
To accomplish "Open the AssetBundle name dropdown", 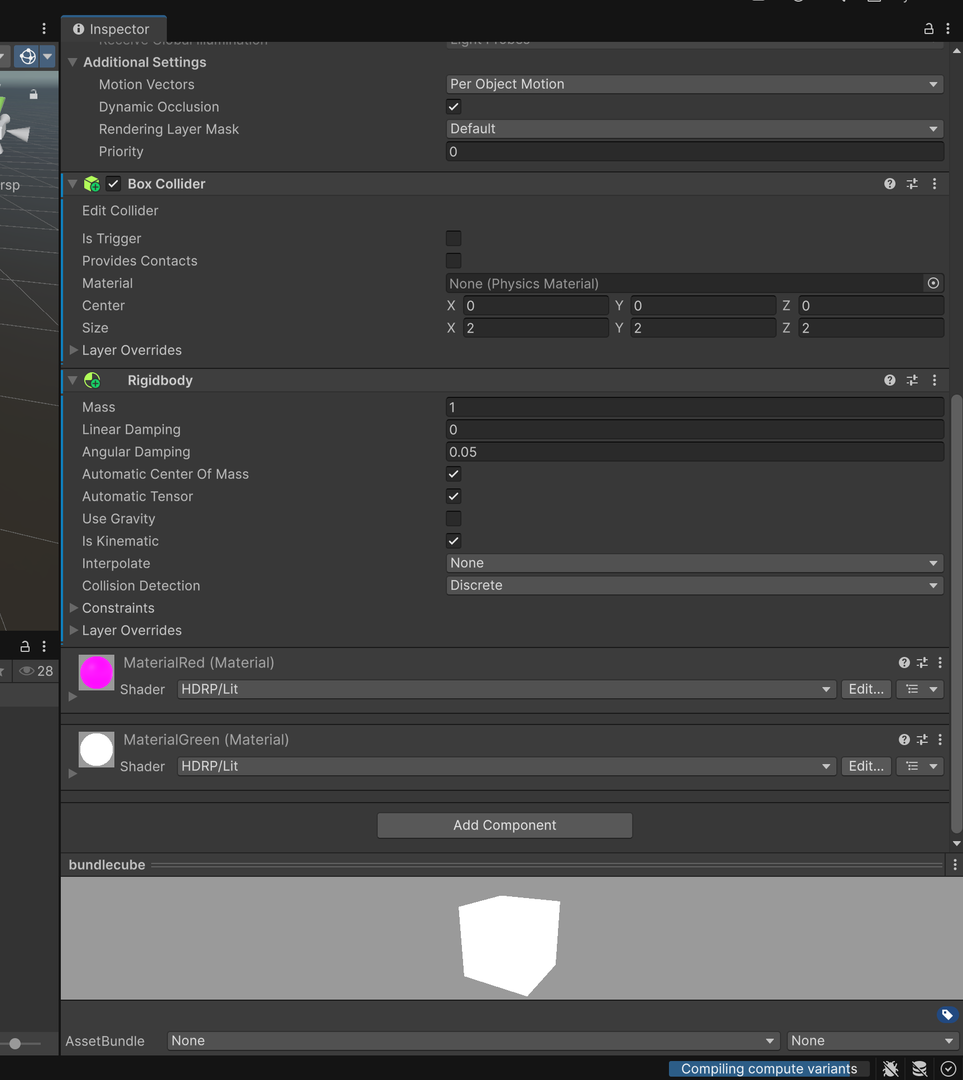I will point(472,1041).
